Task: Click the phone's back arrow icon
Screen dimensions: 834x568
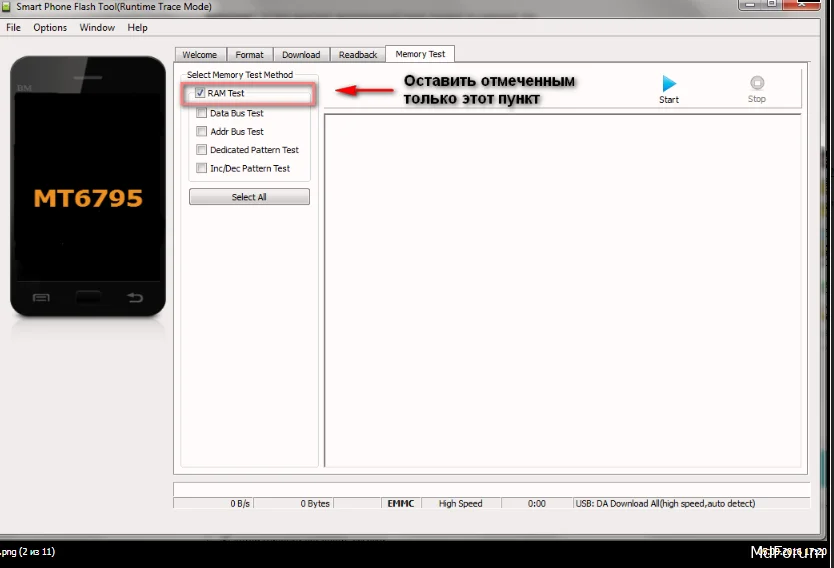Action: (134, 297)
